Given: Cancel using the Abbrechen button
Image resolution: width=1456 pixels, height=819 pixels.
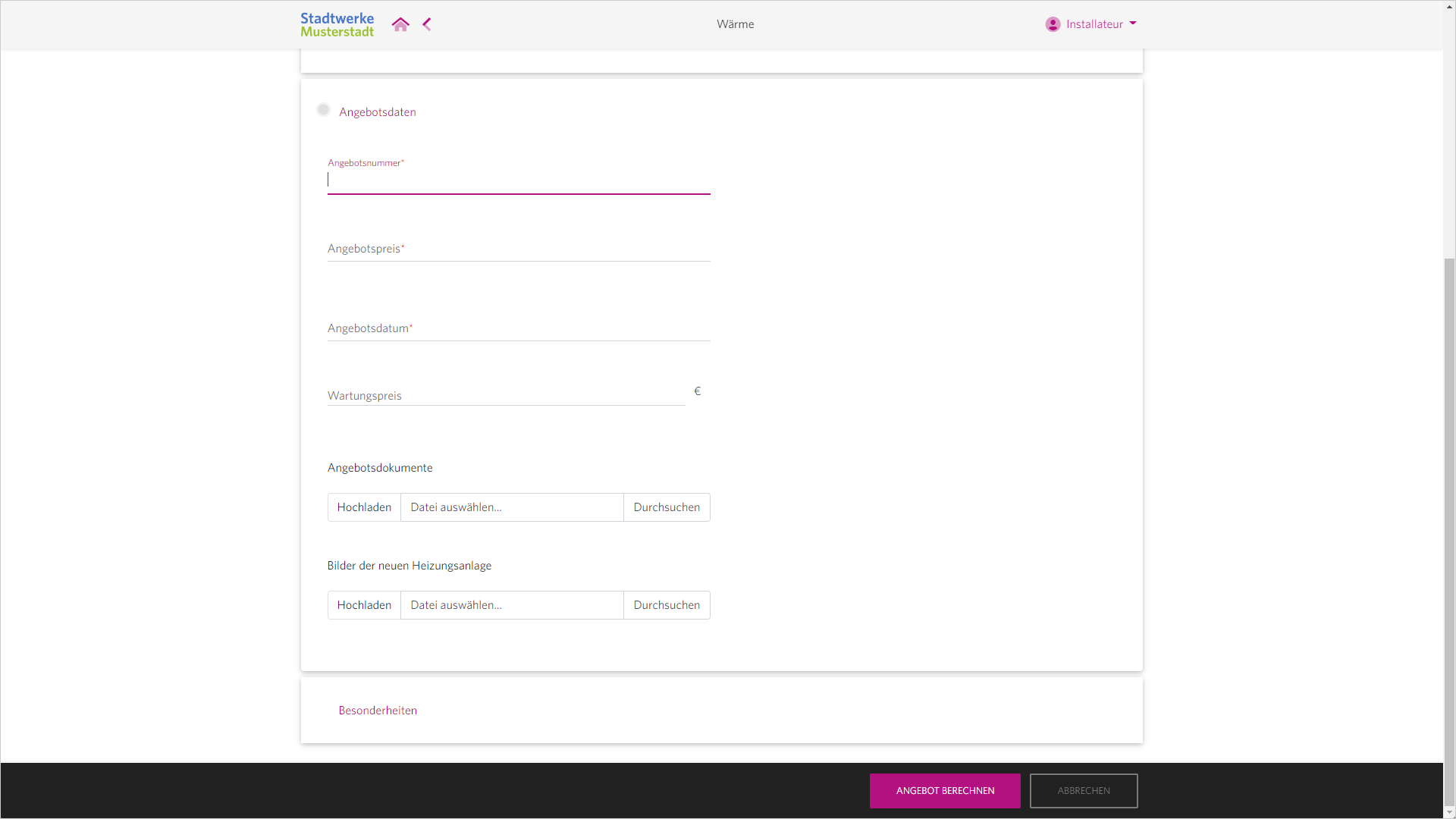Looking at the screenshot, I should tap(1084, 791).
